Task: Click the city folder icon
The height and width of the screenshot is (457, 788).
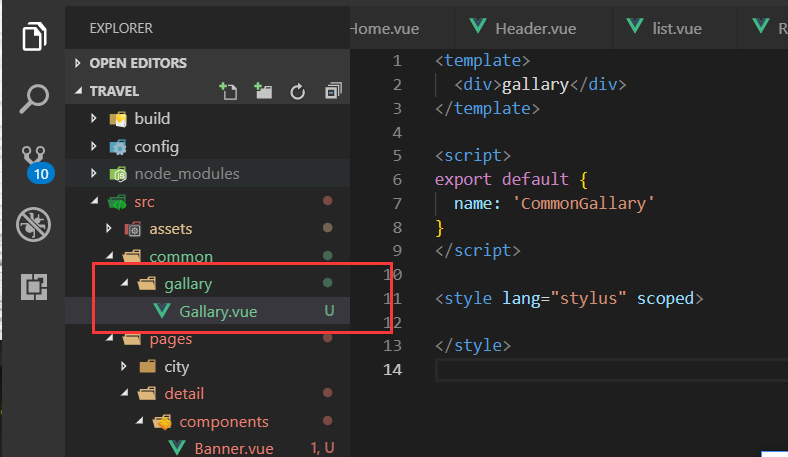Action: [x=147, y=366]
